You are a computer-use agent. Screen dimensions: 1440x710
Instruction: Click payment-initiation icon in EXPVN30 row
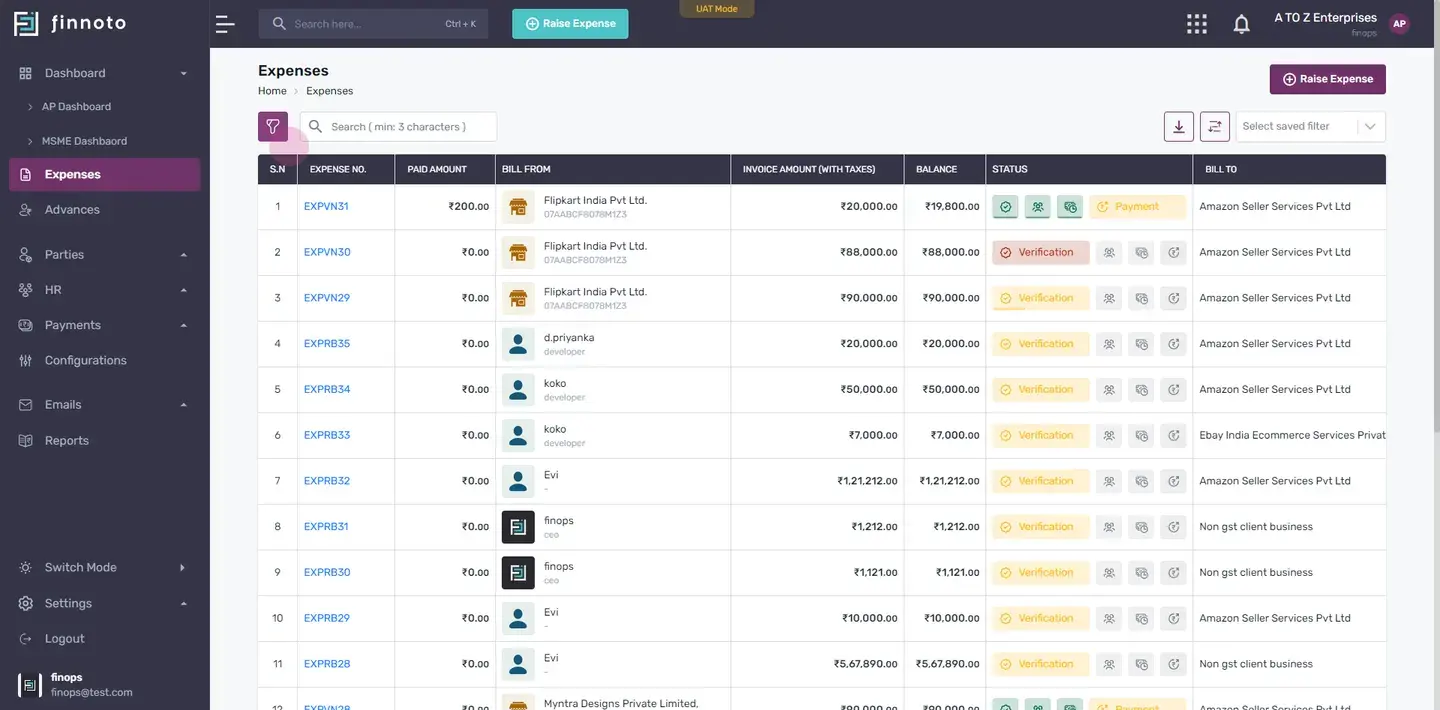[x=1141, y=253]
